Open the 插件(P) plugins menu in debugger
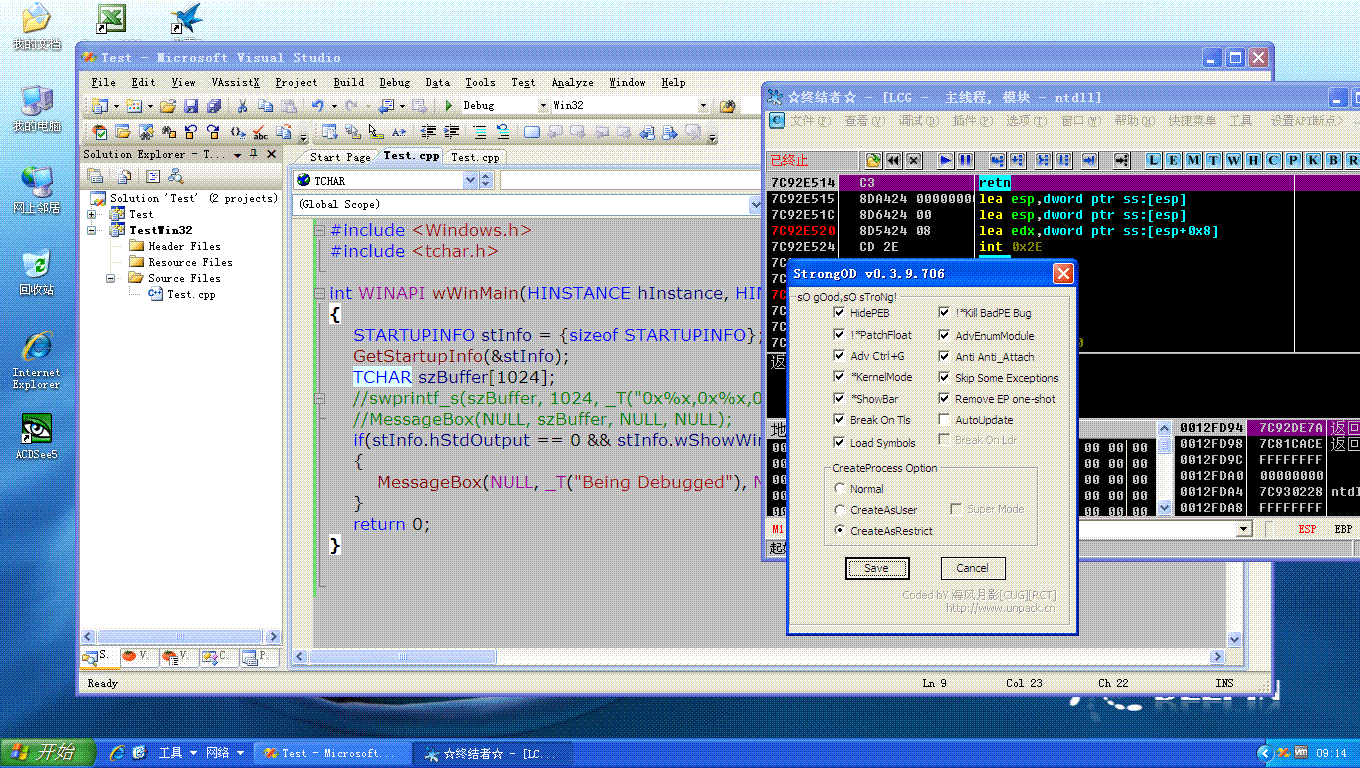The height and width of the screenshot is (768, 1360). [x=973, y=121]
